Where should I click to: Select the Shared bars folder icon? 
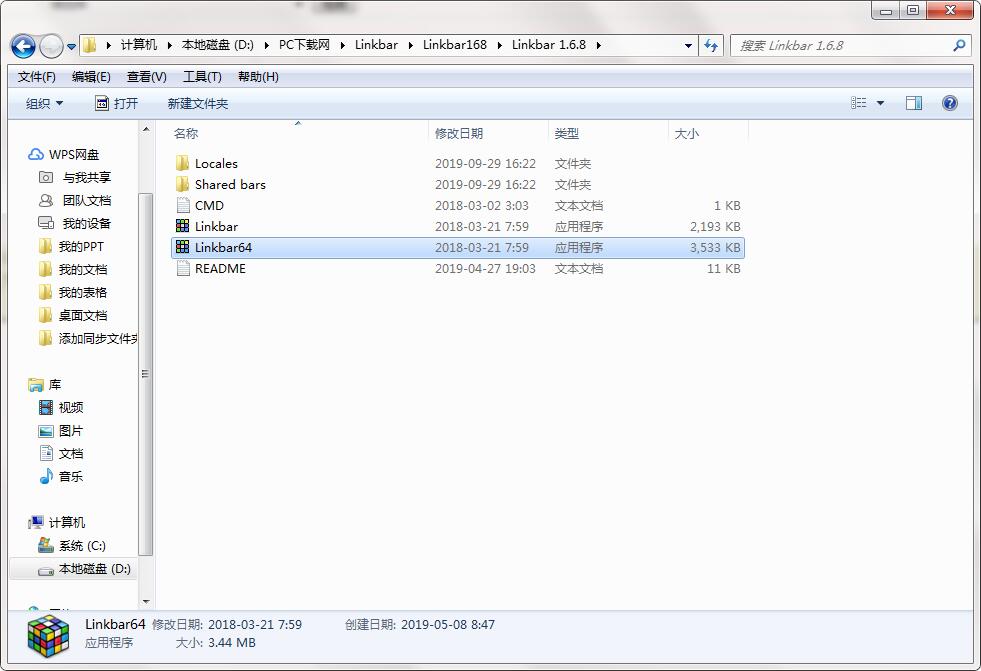tap(182, 184)
